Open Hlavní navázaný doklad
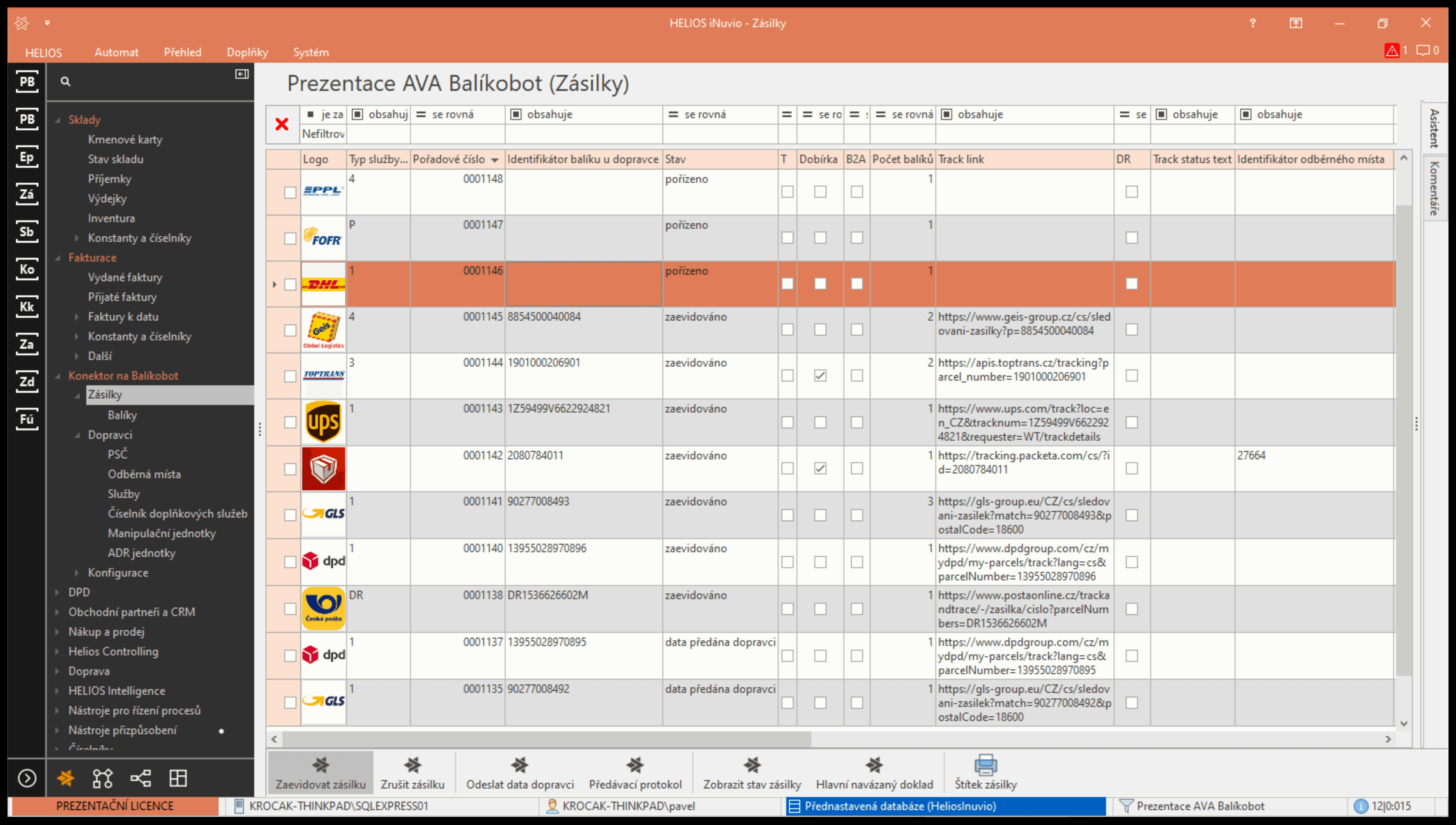The height and width of the screenshot is (825, 1456). [874, 772]
